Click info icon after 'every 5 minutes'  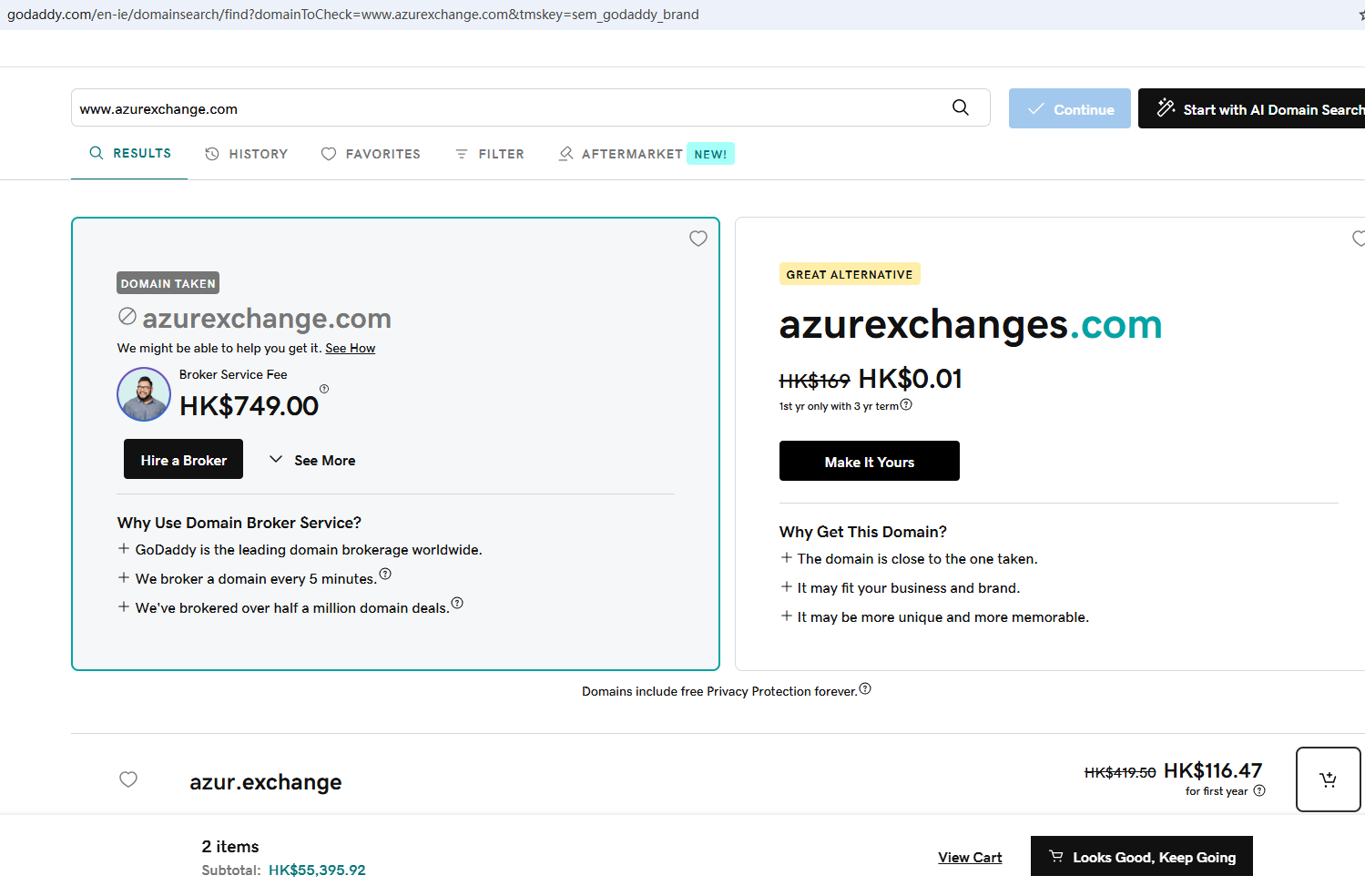(385, 574)
